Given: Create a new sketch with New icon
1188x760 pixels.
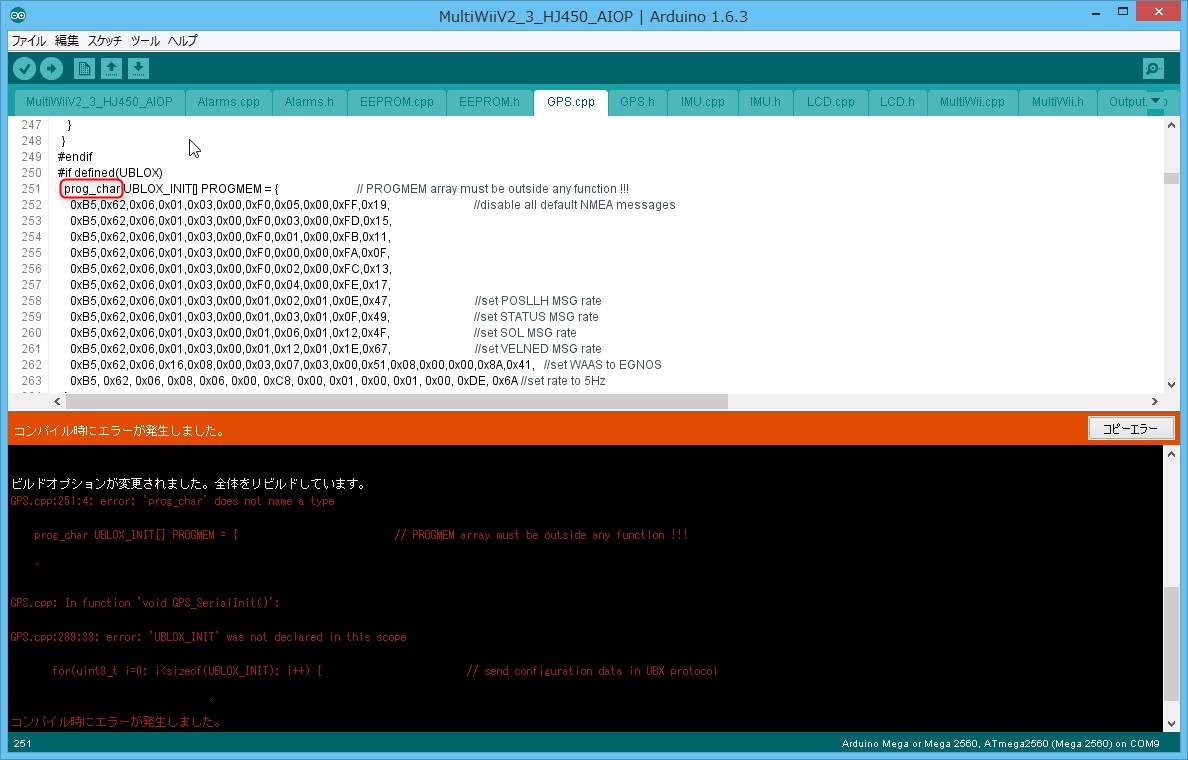Looking at the screenshot, I should tap(85, 68).
